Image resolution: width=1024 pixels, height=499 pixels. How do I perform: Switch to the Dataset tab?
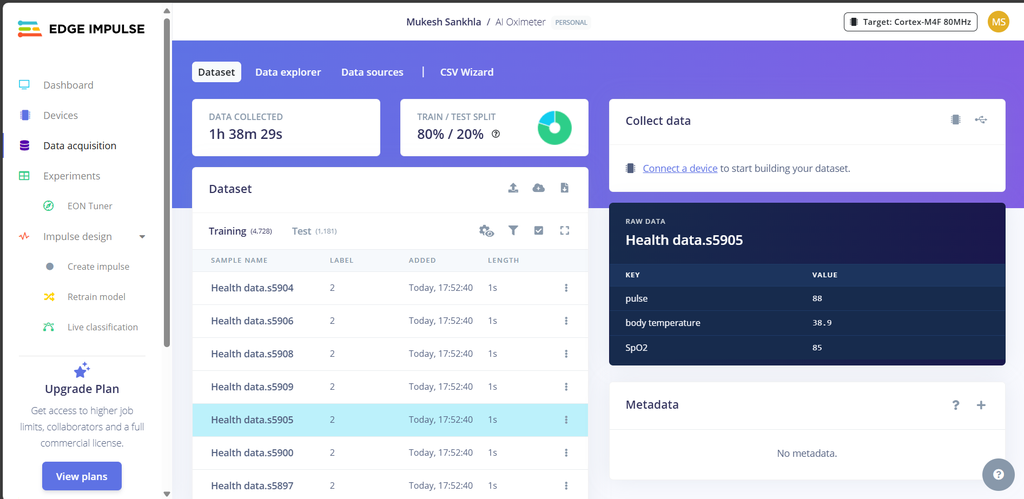point(216,72)
